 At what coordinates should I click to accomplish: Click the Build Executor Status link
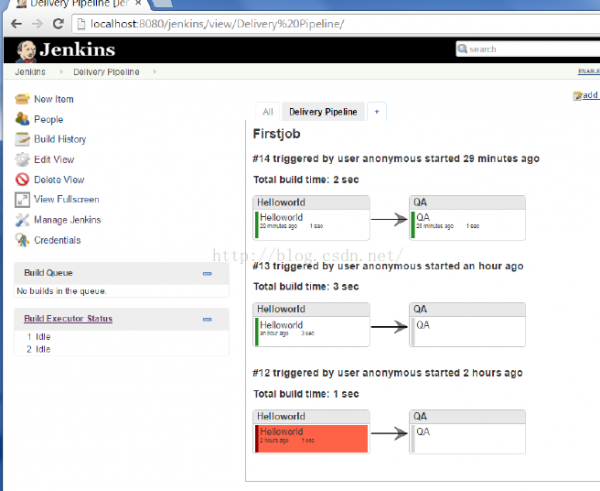(68, 319)
